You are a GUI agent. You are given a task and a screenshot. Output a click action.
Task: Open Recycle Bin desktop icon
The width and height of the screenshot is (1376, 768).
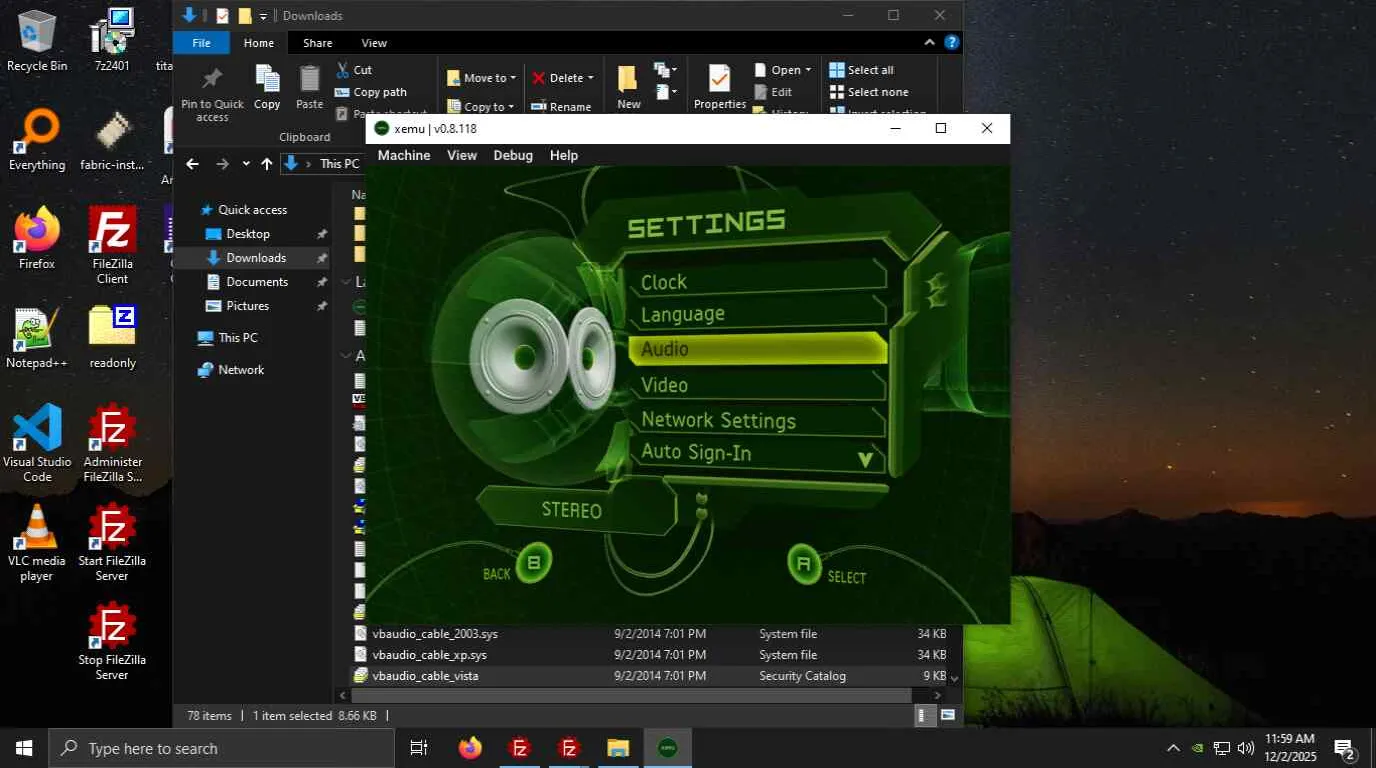coord(37,42)
